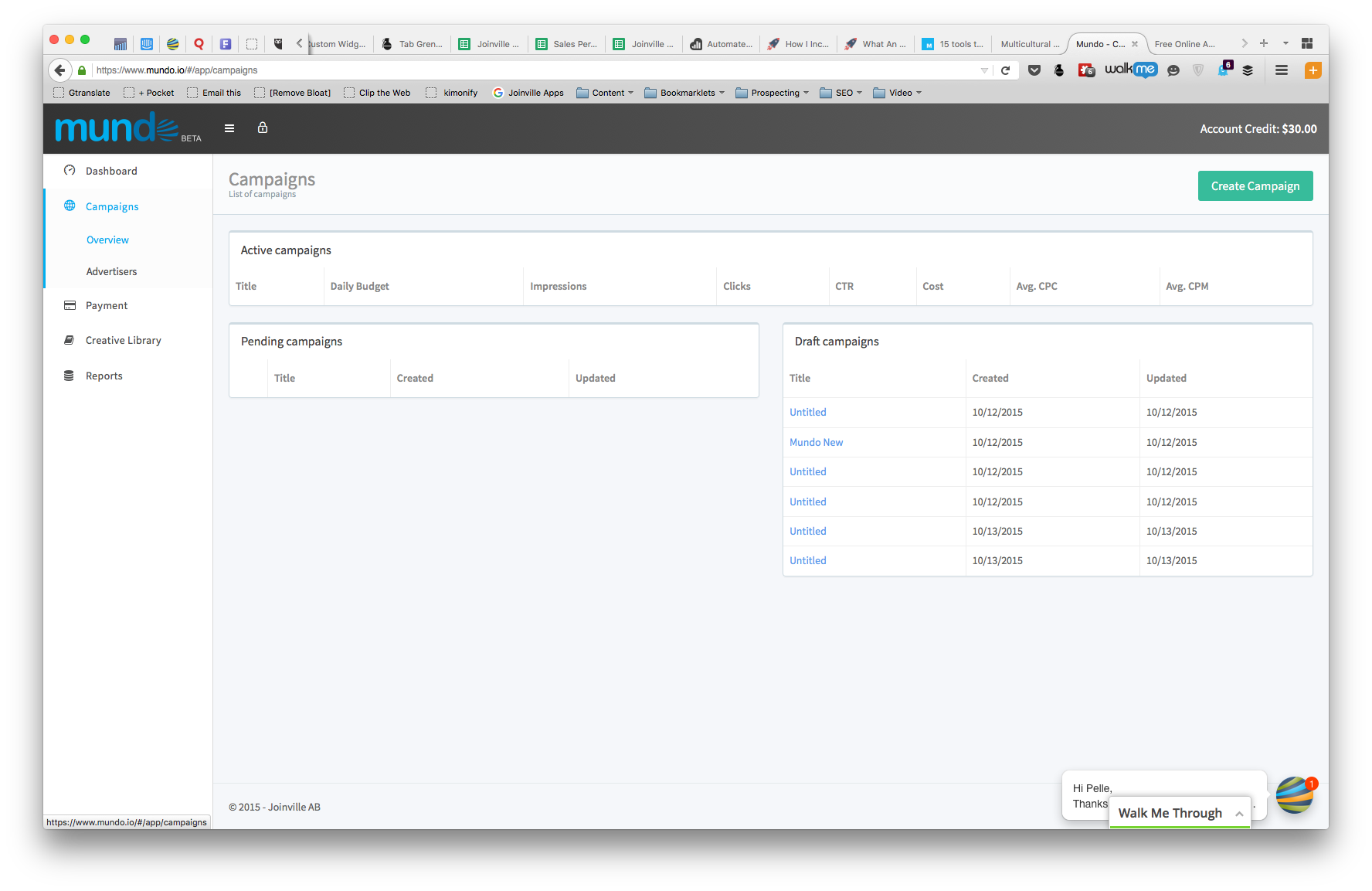This screenshot has height=891, width=1372.
Task: Click the + Pocket bookmarklet
Action: pyautogui.click(x=149, y=93)
